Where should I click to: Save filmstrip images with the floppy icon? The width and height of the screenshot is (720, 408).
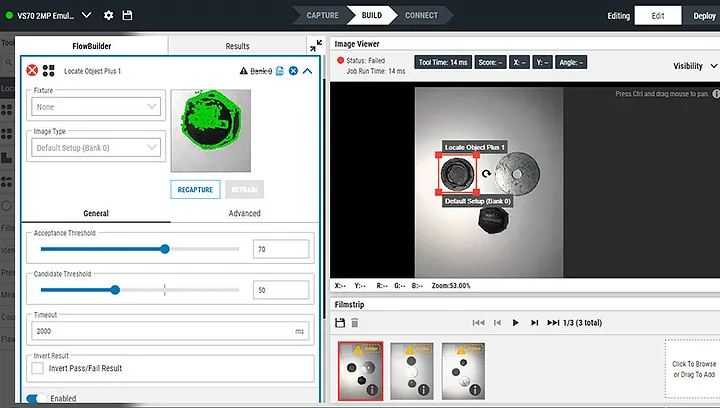(x=340, y=323)
